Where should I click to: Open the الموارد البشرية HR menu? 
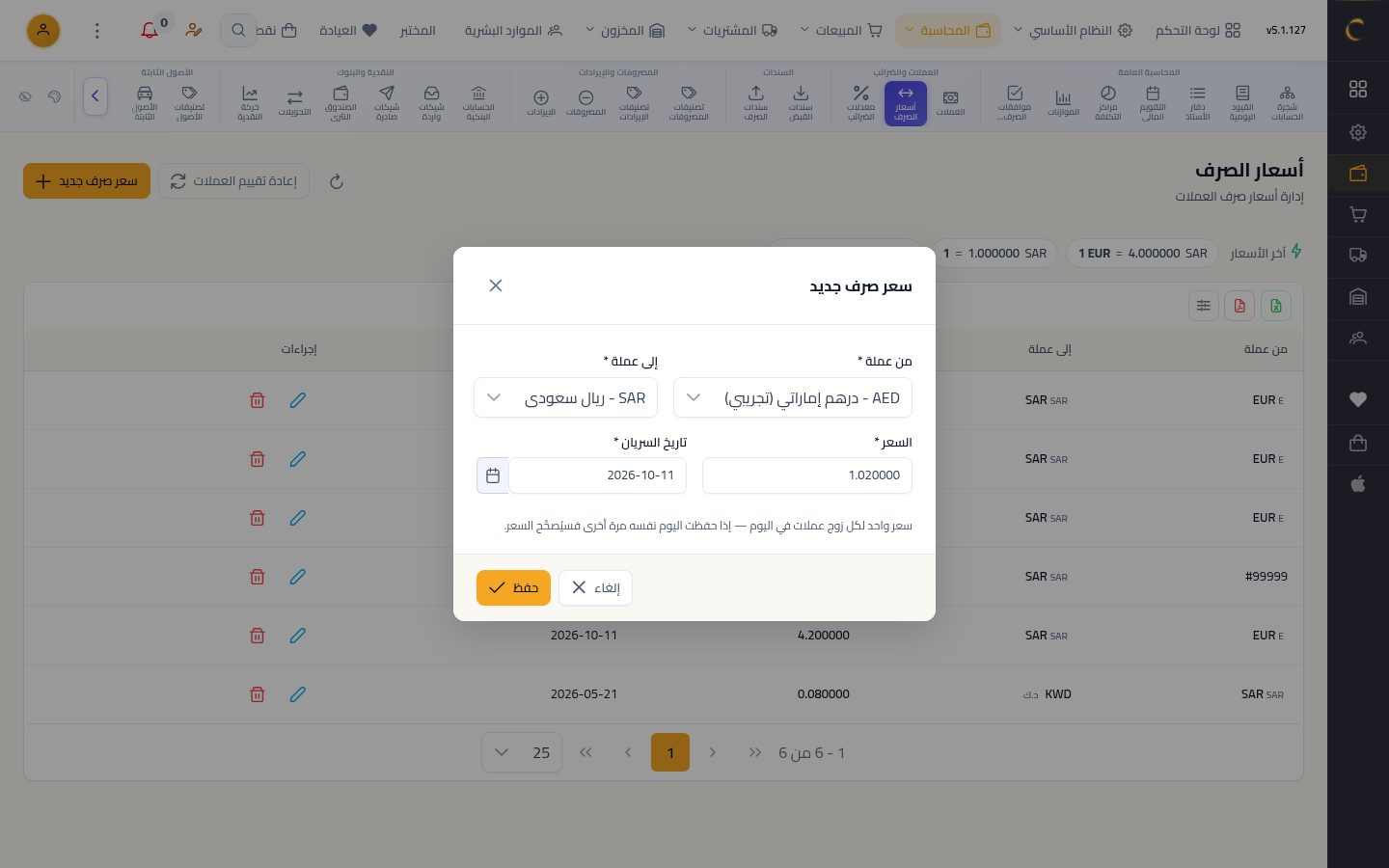[x=513, y=31]
